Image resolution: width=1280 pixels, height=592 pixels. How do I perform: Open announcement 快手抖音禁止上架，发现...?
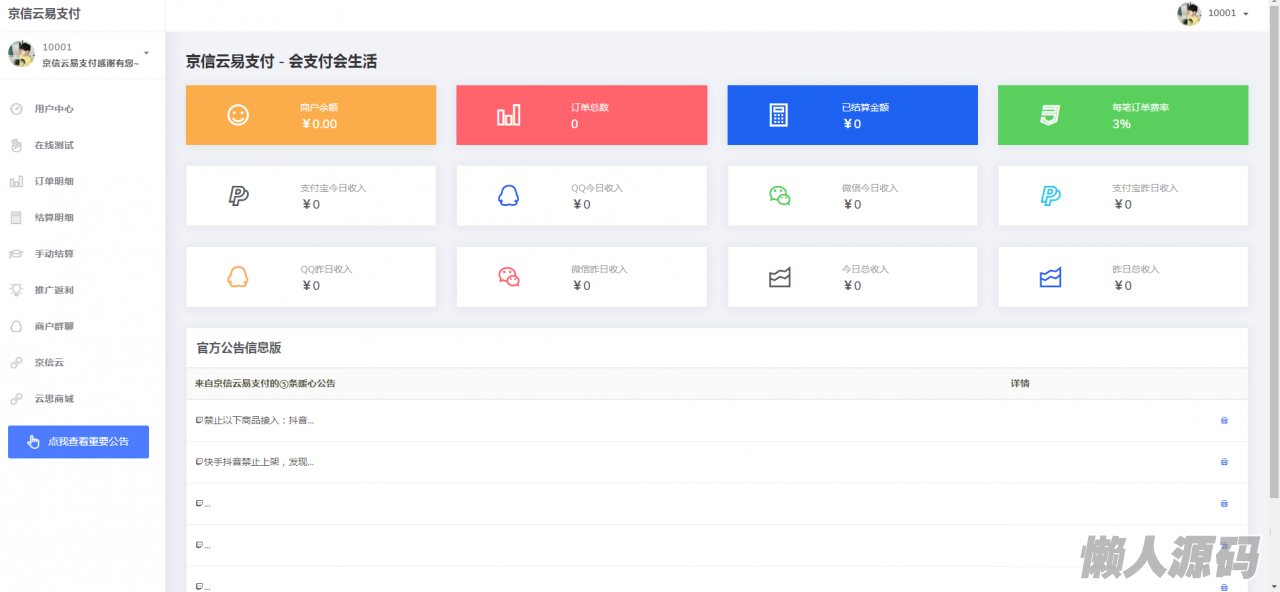pos(255,462)
